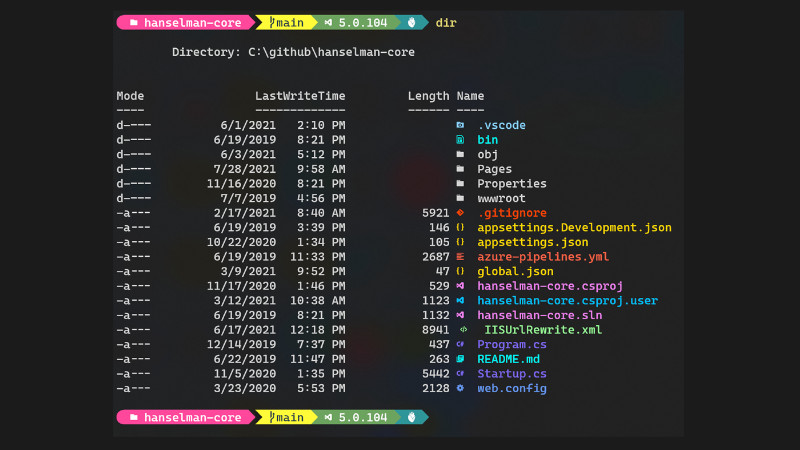Screen dimensions: 800x450
Task: Select the obj folder name
Action: coord(488,154)
